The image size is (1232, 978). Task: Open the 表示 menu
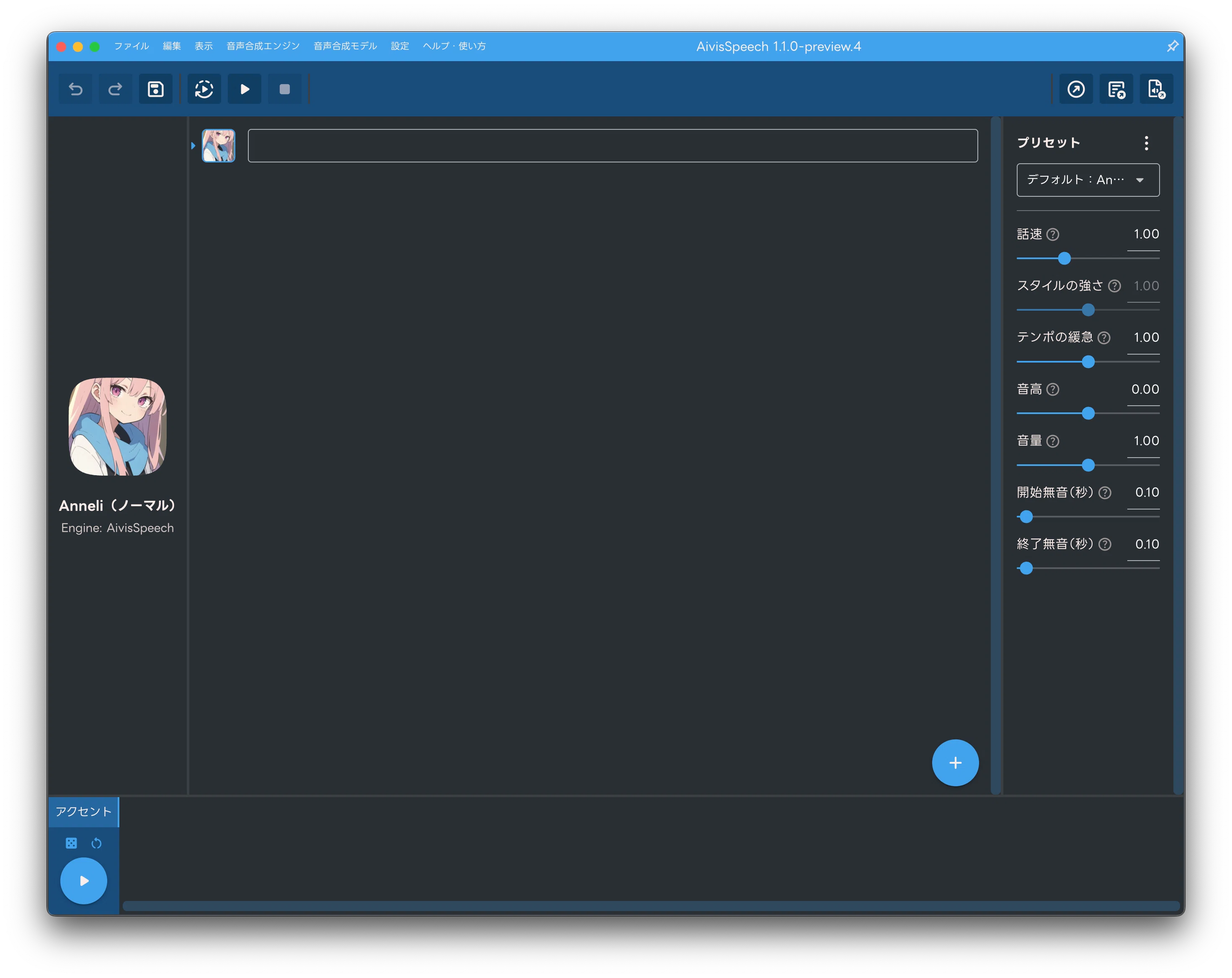point(204,46)
